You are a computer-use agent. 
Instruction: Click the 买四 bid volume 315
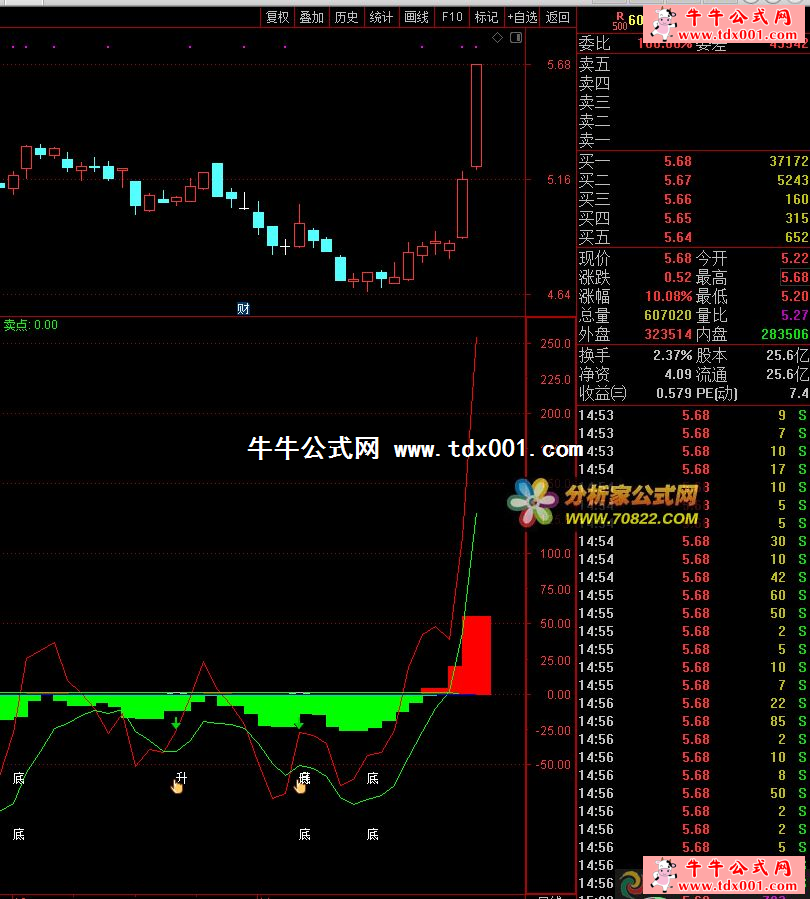click(797, 218)
